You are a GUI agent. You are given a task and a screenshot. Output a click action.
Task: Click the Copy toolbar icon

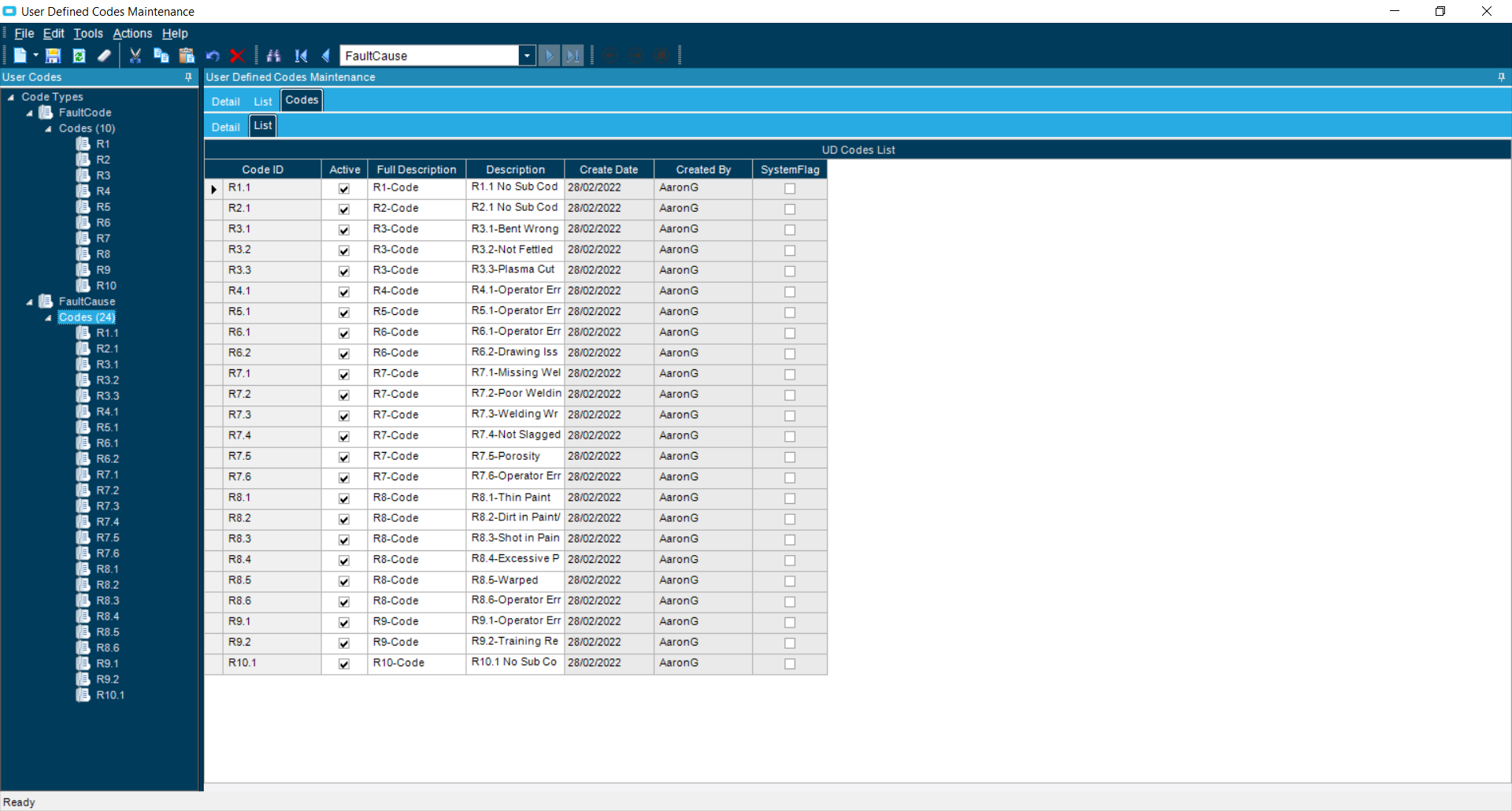coord(161,56)
